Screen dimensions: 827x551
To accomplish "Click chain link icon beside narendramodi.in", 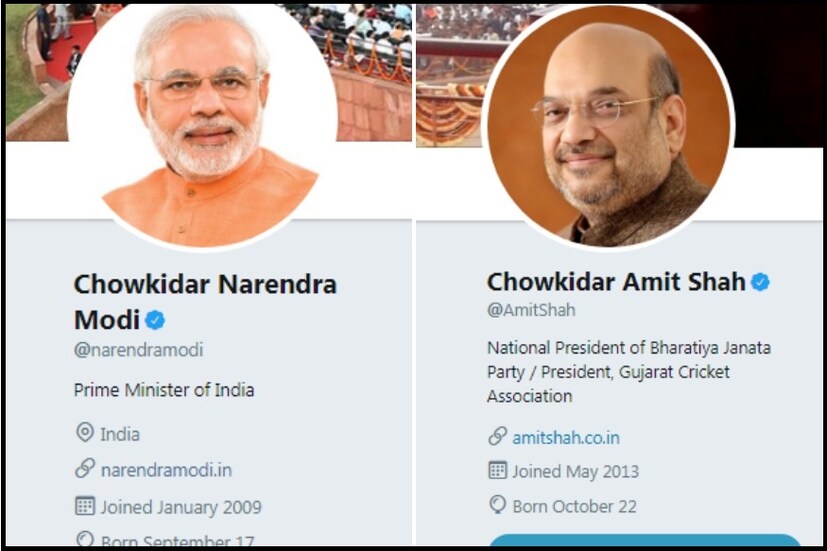I will (84, 469).
